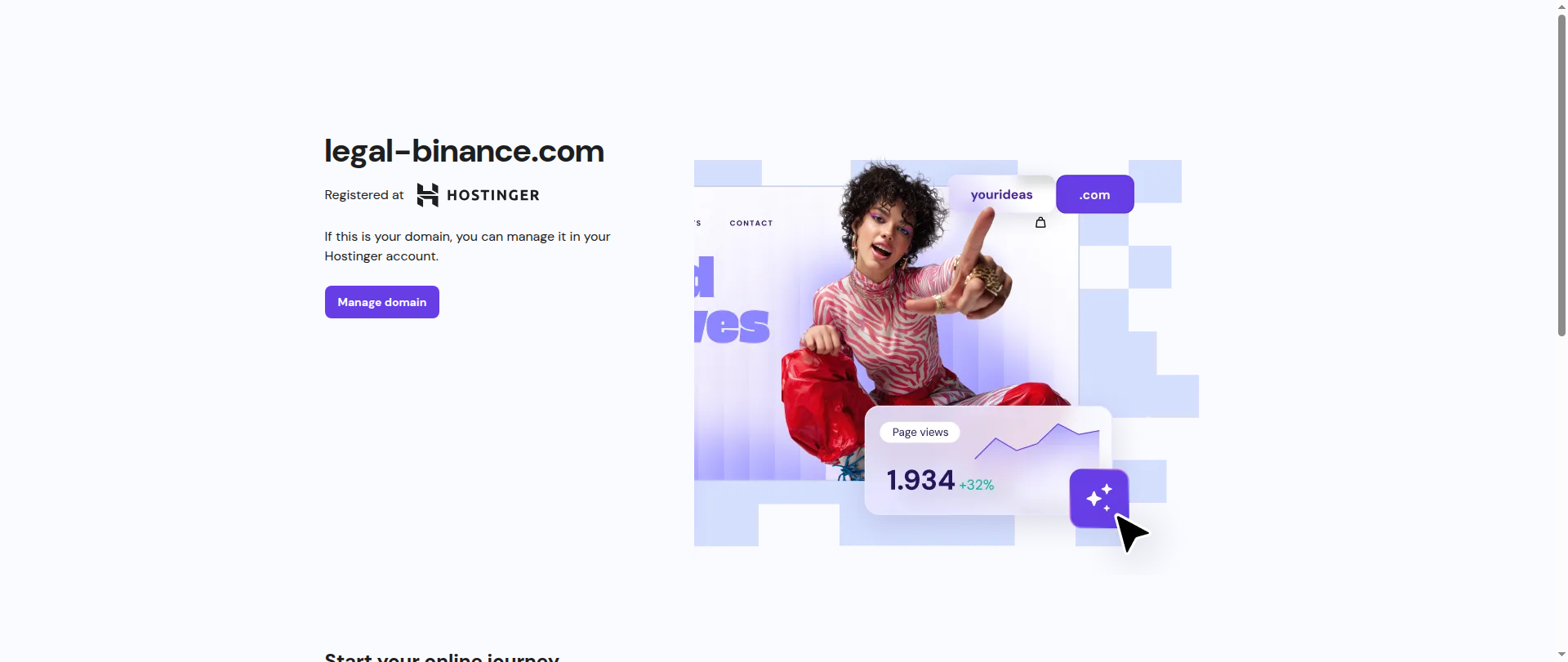Click the page views line chart
1568x662 pixels.
coord(1037,442)
